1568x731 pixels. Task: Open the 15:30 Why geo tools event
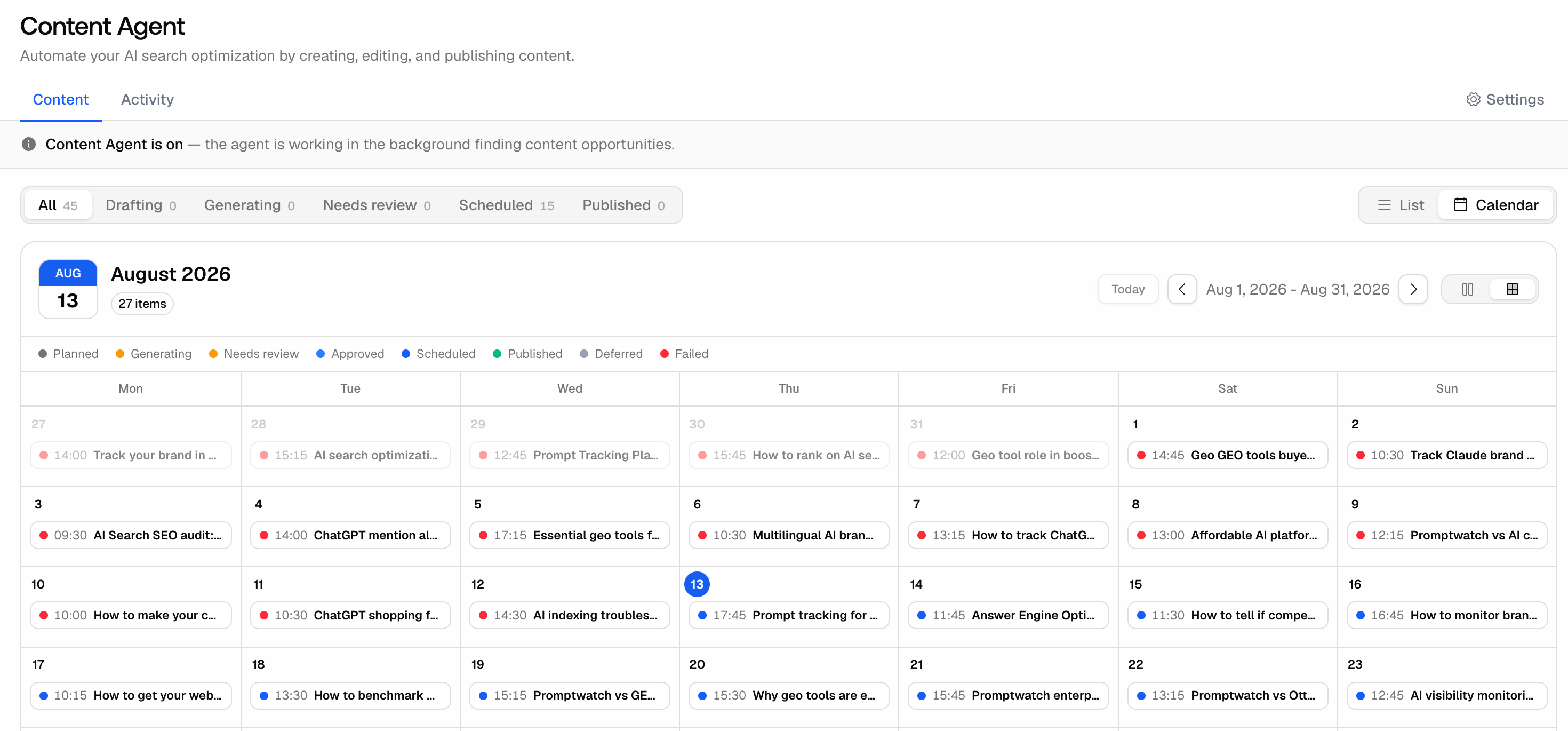[789, 695]
